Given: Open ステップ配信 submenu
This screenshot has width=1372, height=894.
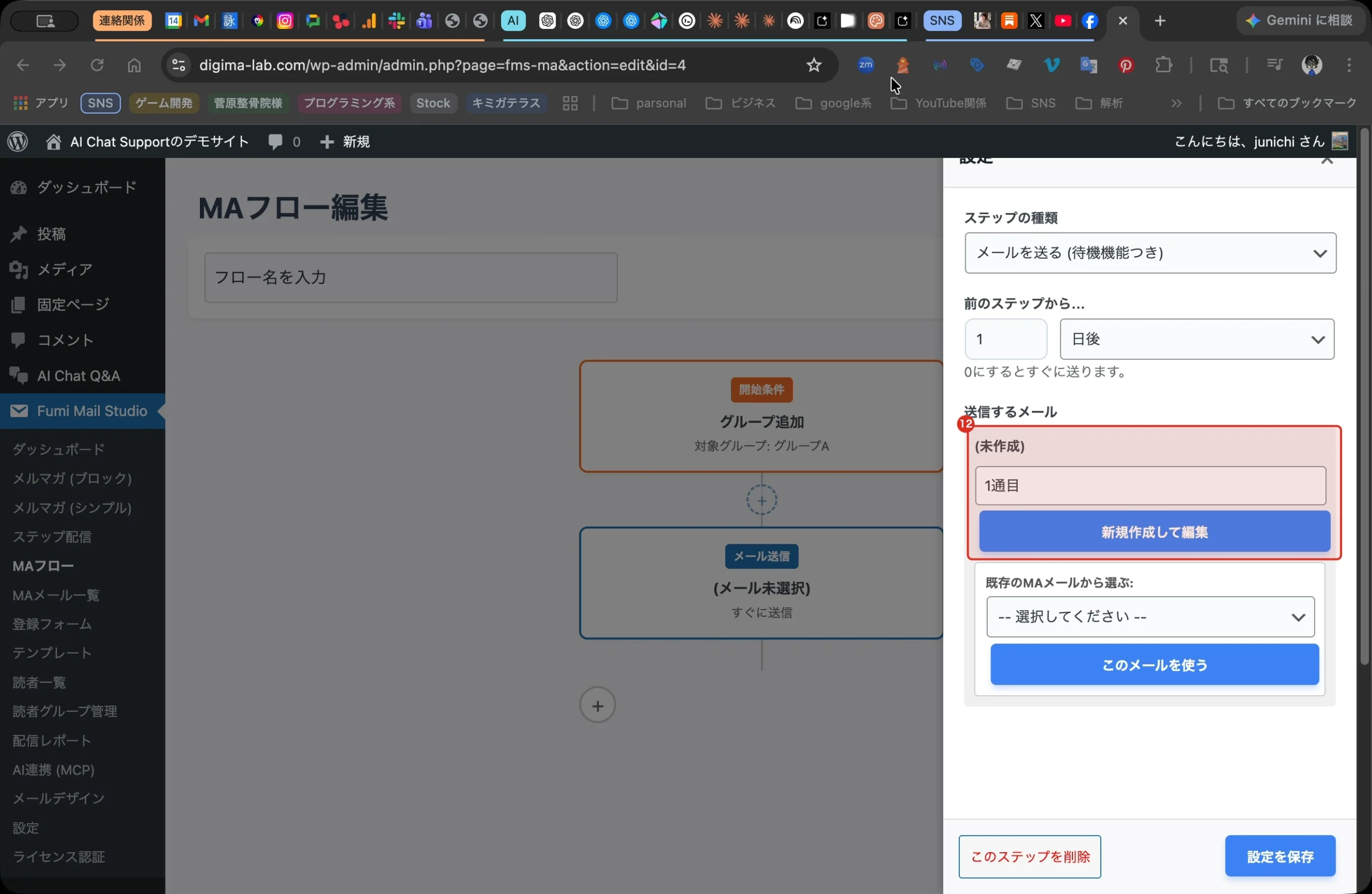Looking at the screenshot, I should coord(52,536).
